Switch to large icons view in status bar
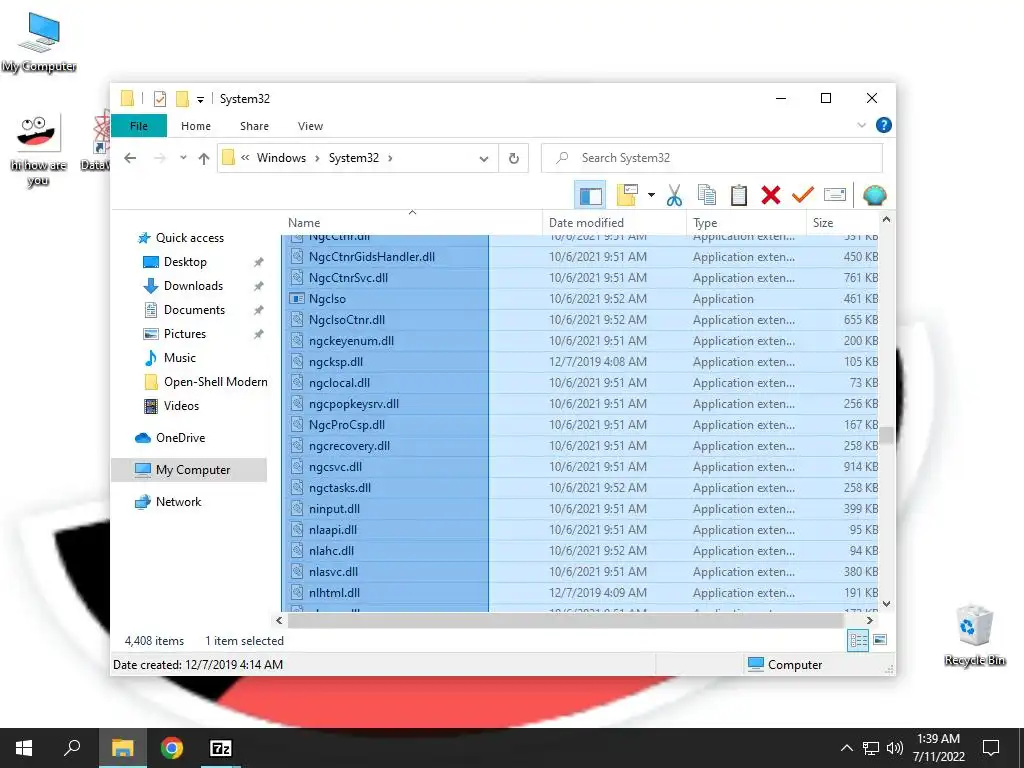 point(880,640)
